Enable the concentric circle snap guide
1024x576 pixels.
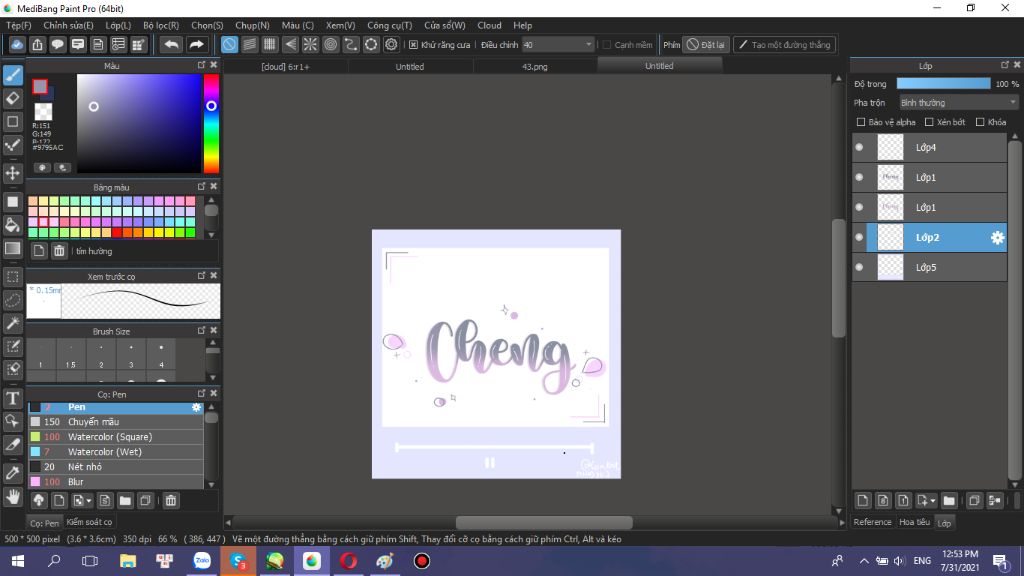(330, 44)
